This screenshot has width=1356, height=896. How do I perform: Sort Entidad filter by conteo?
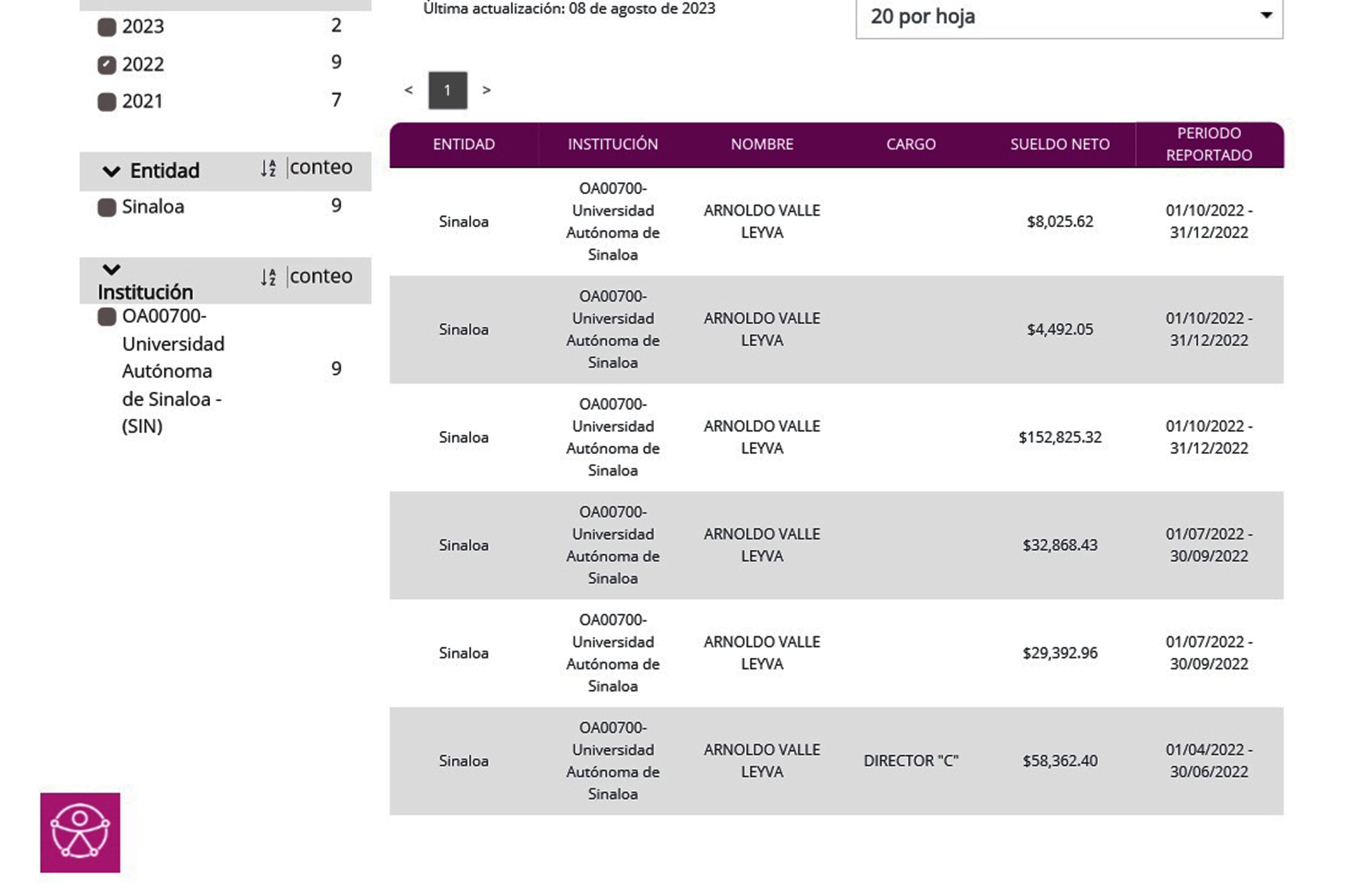click(320, 167)
